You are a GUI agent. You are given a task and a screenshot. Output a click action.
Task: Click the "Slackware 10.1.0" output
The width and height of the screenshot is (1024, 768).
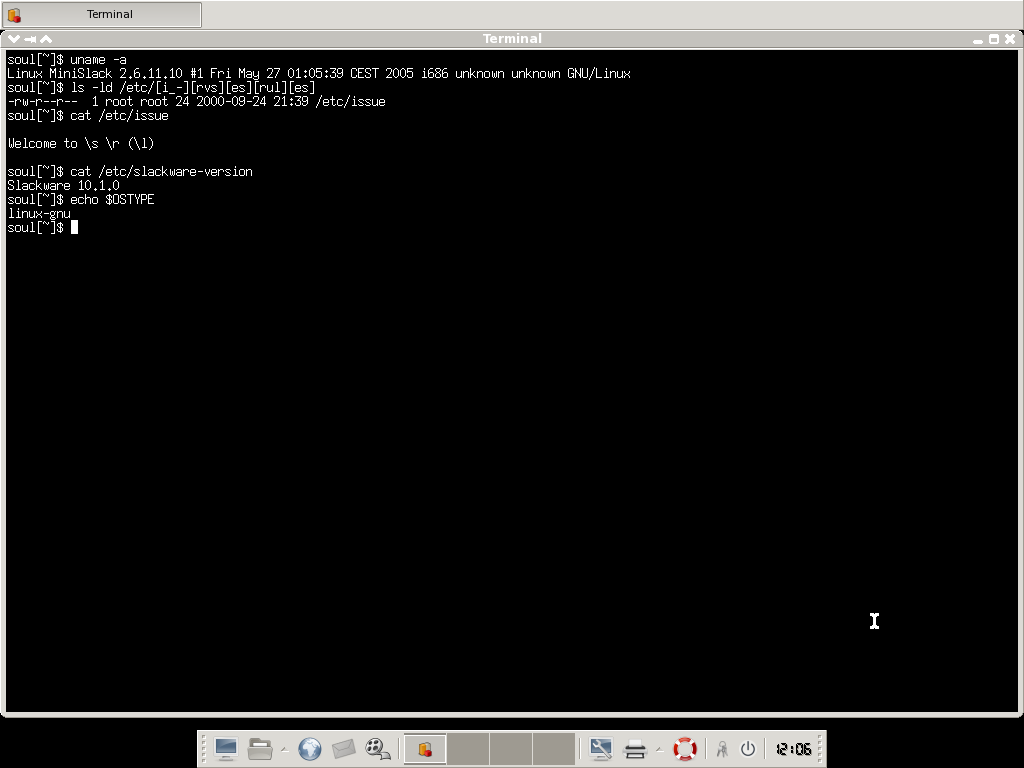(63, 185)
